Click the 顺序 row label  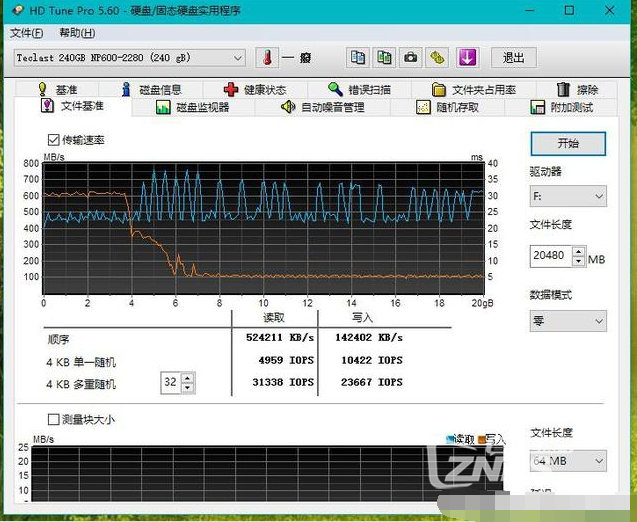tap(58, 339)
